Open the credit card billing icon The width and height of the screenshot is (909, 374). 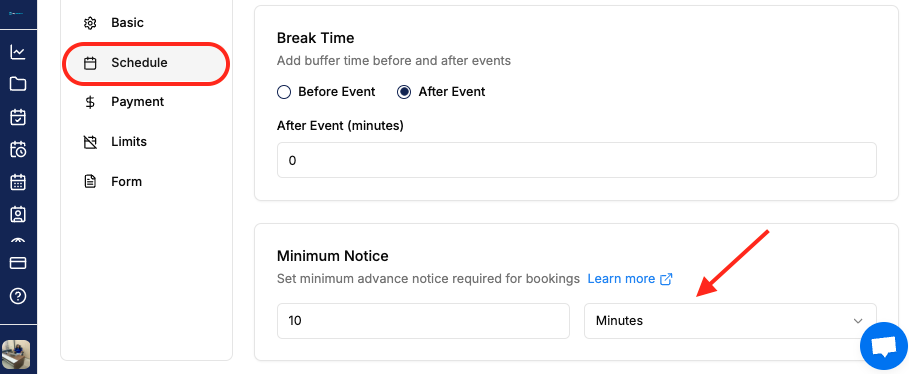click(x=18, y=263)
